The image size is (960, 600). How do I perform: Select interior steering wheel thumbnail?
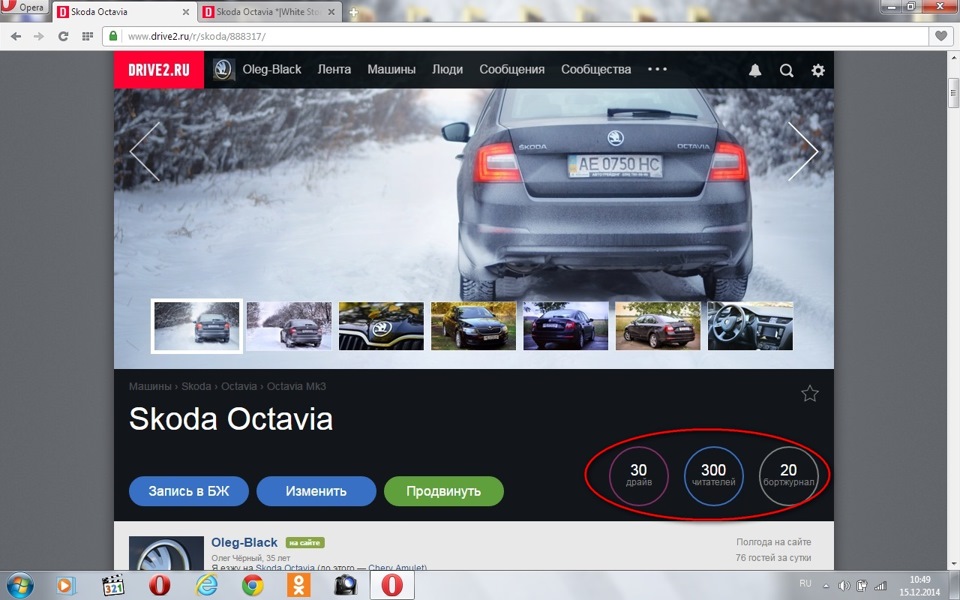click(x=751, y=326)
